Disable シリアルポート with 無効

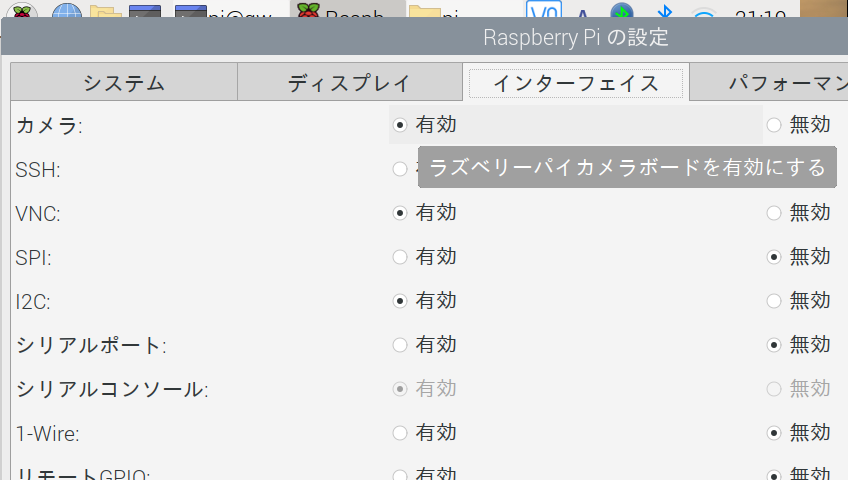774,345
